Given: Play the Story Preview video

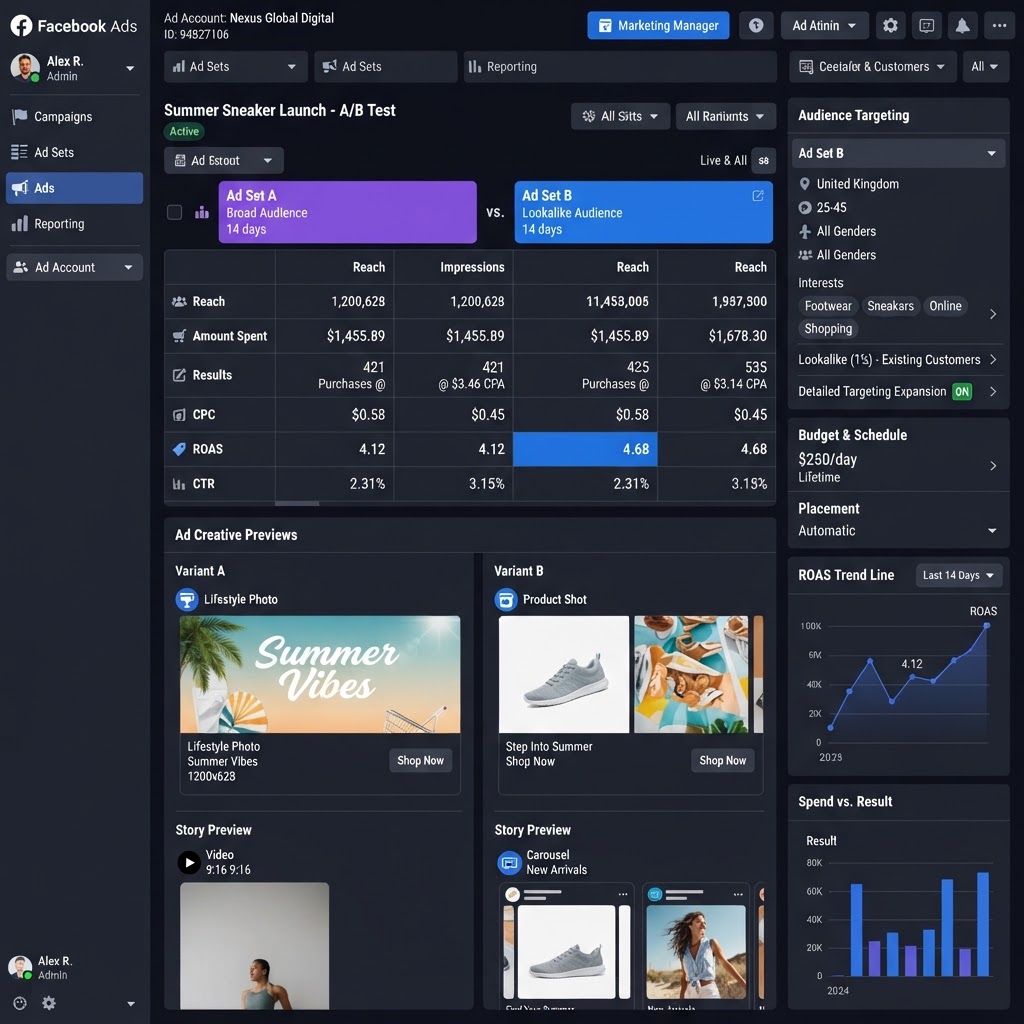Looking at the screenshot, I should click(189, 862).
